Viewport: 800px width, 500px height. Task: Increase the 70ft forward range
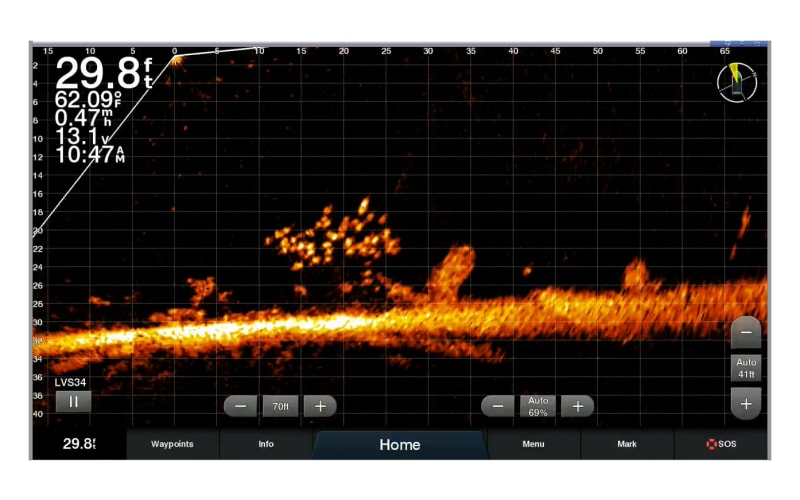click(x=320, y=406)
